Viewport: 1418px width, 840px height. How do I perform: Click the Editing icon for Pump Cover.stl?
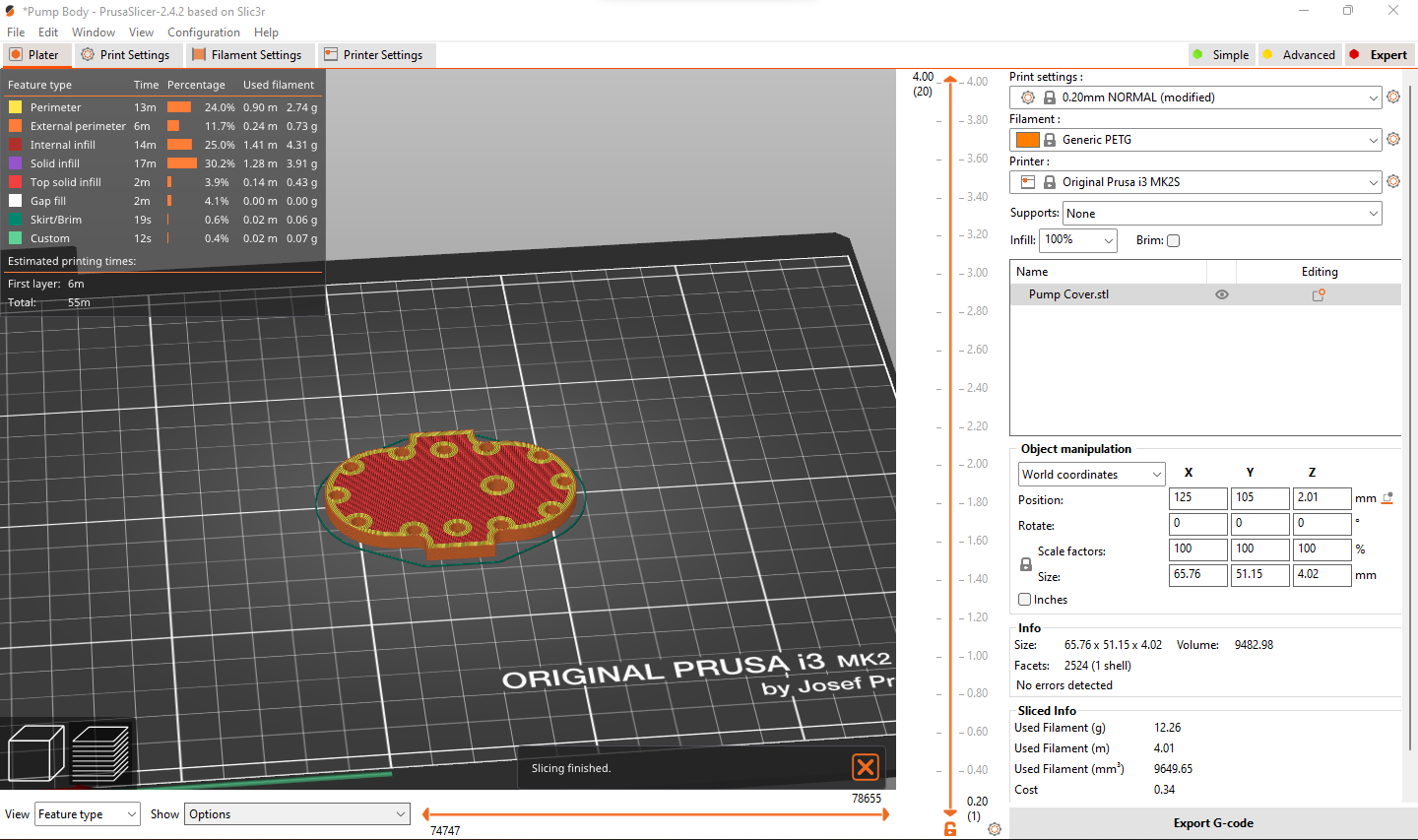1319,294
